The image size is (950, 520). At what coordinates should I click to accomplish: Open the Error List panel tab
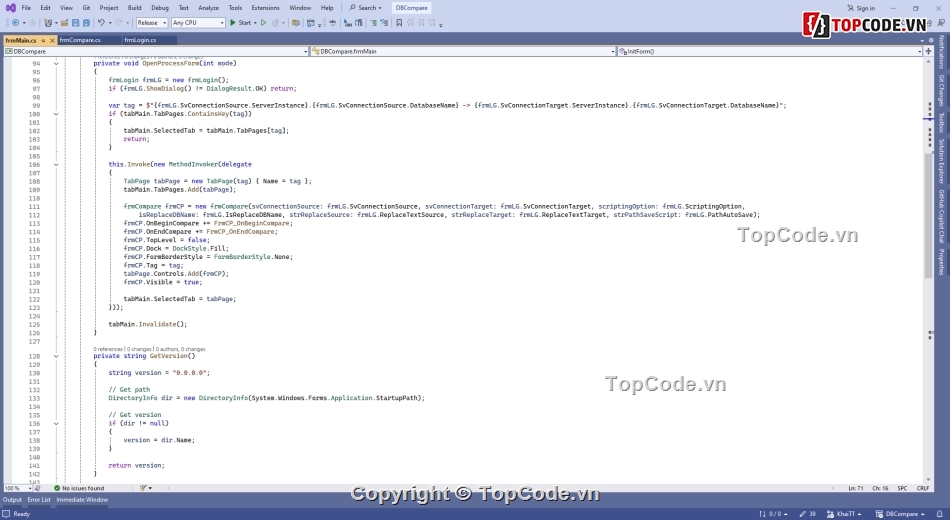coord(39,500)
